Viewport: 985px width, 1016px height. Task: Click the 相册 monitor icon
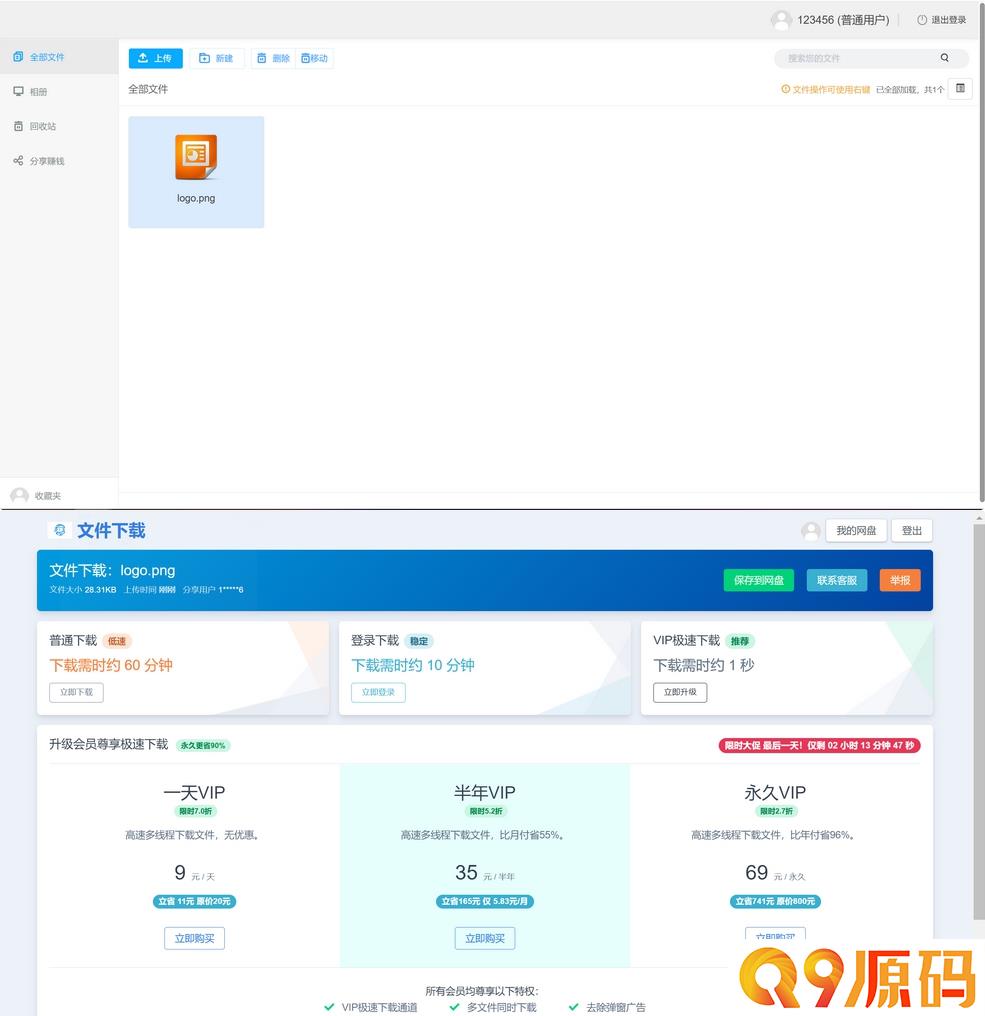click(18, 91)
